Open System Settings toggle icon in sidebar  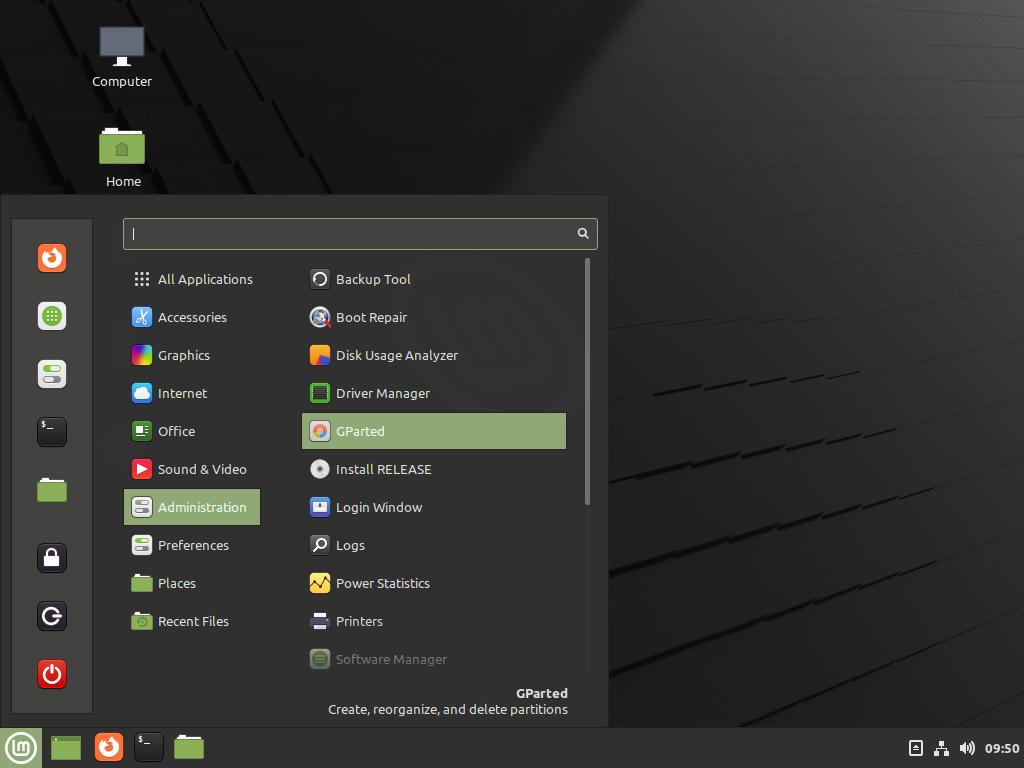(x=52, y=374)
